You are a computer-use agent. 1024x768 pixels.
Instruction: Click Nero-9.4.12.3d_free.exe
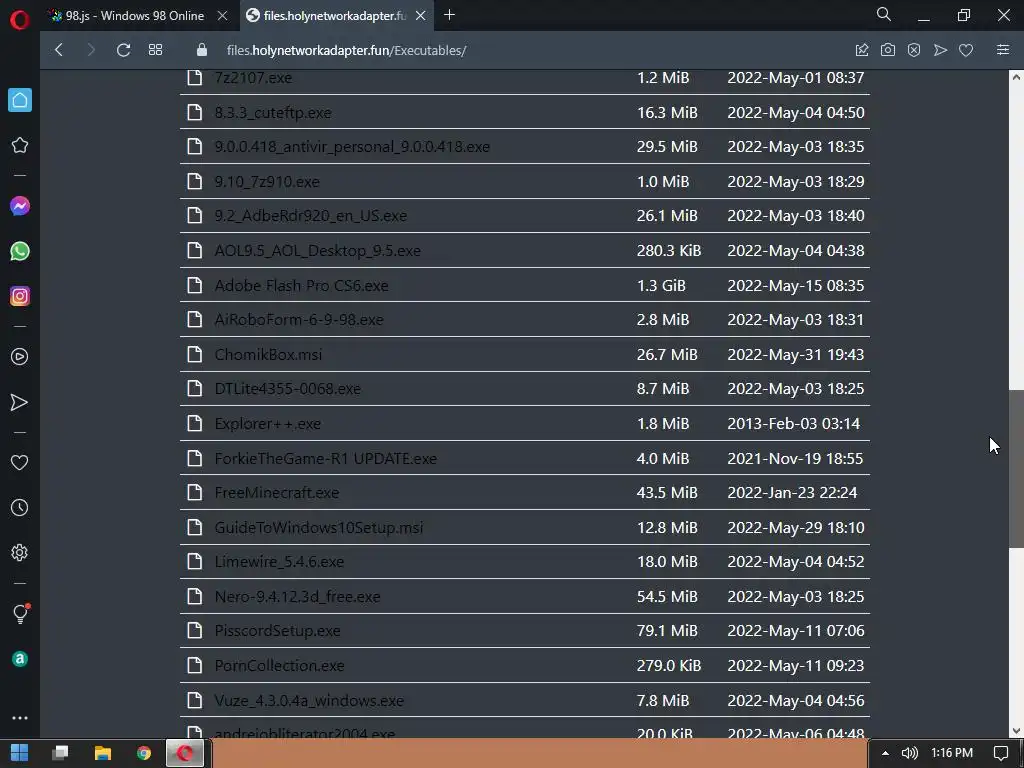297,596
